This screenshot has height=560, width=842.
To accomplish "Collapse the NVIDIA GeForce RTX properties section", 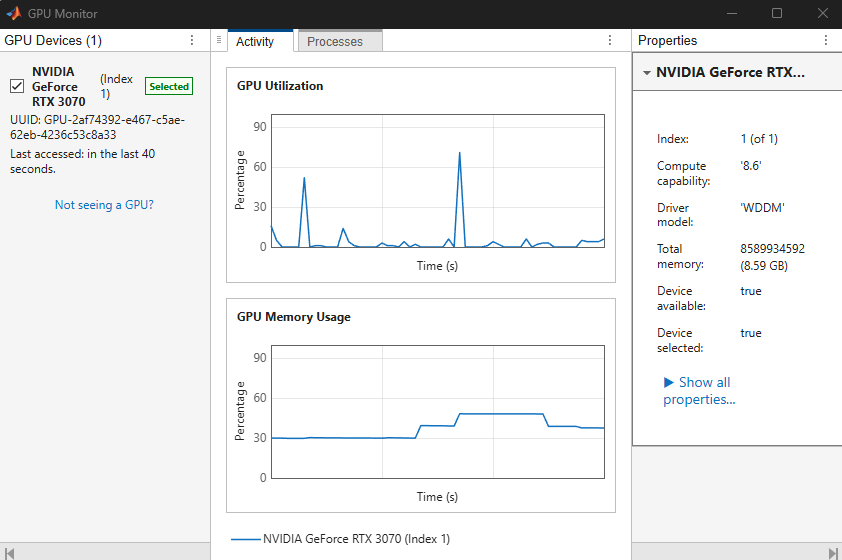I will point(647,72).
